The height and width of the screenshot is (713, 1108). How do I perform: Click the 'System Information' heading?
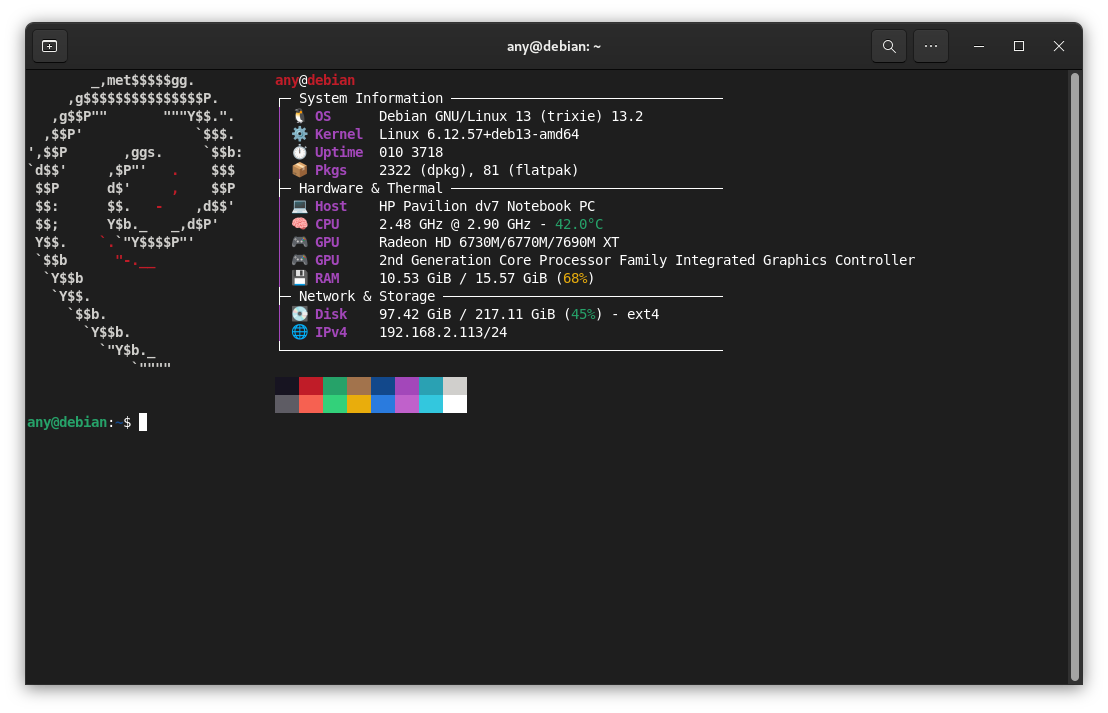pos(371,99)
